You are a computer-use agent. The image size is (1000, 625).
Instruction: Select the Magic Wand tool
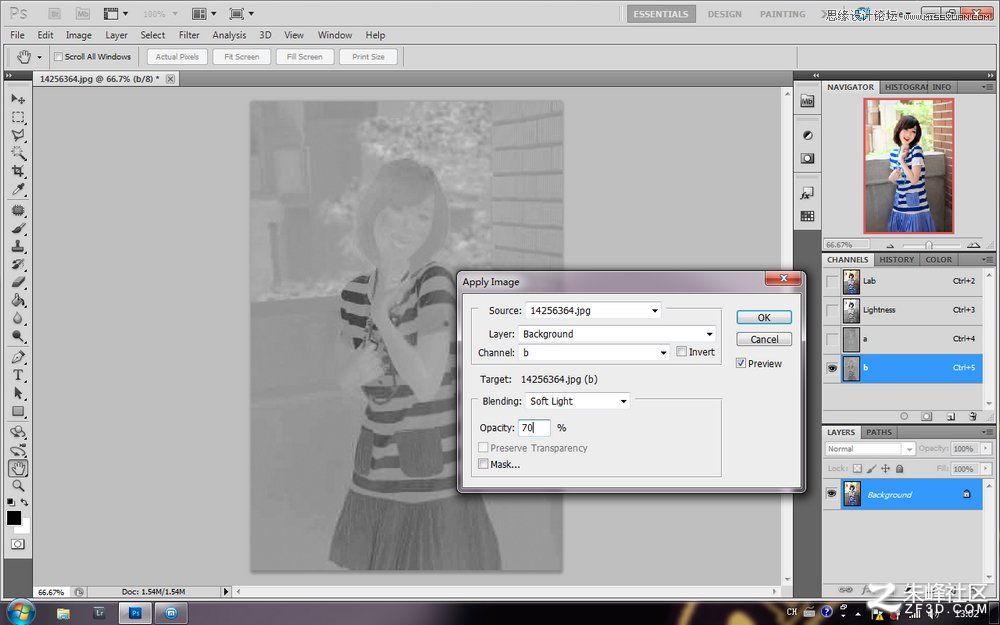tap(18, 152)
